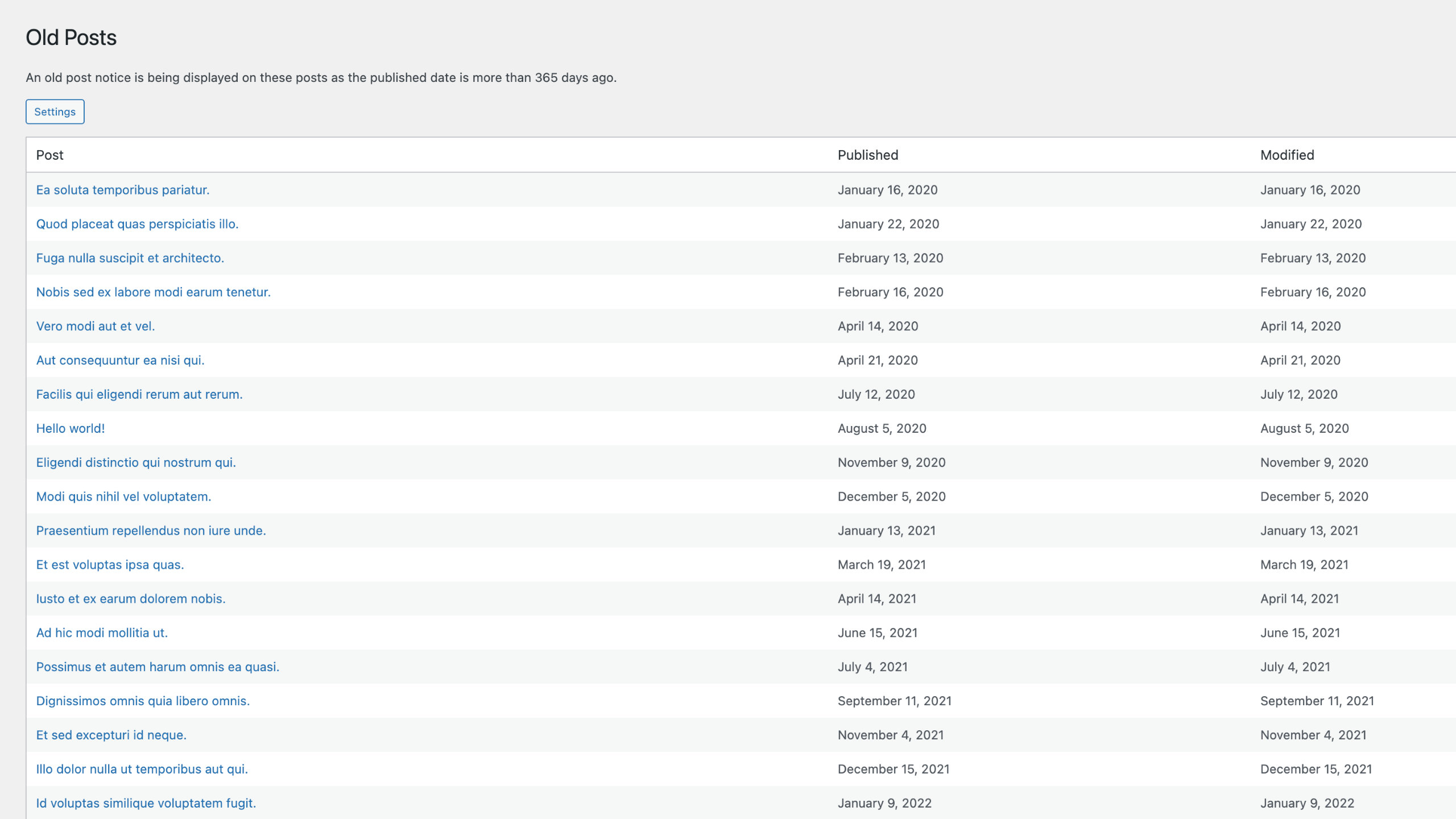The width and height of the screenshot is (1456, 819).
Task: Open post 'Ea soluta temporibus pariatur.'
Action: [x=123, y=190]
